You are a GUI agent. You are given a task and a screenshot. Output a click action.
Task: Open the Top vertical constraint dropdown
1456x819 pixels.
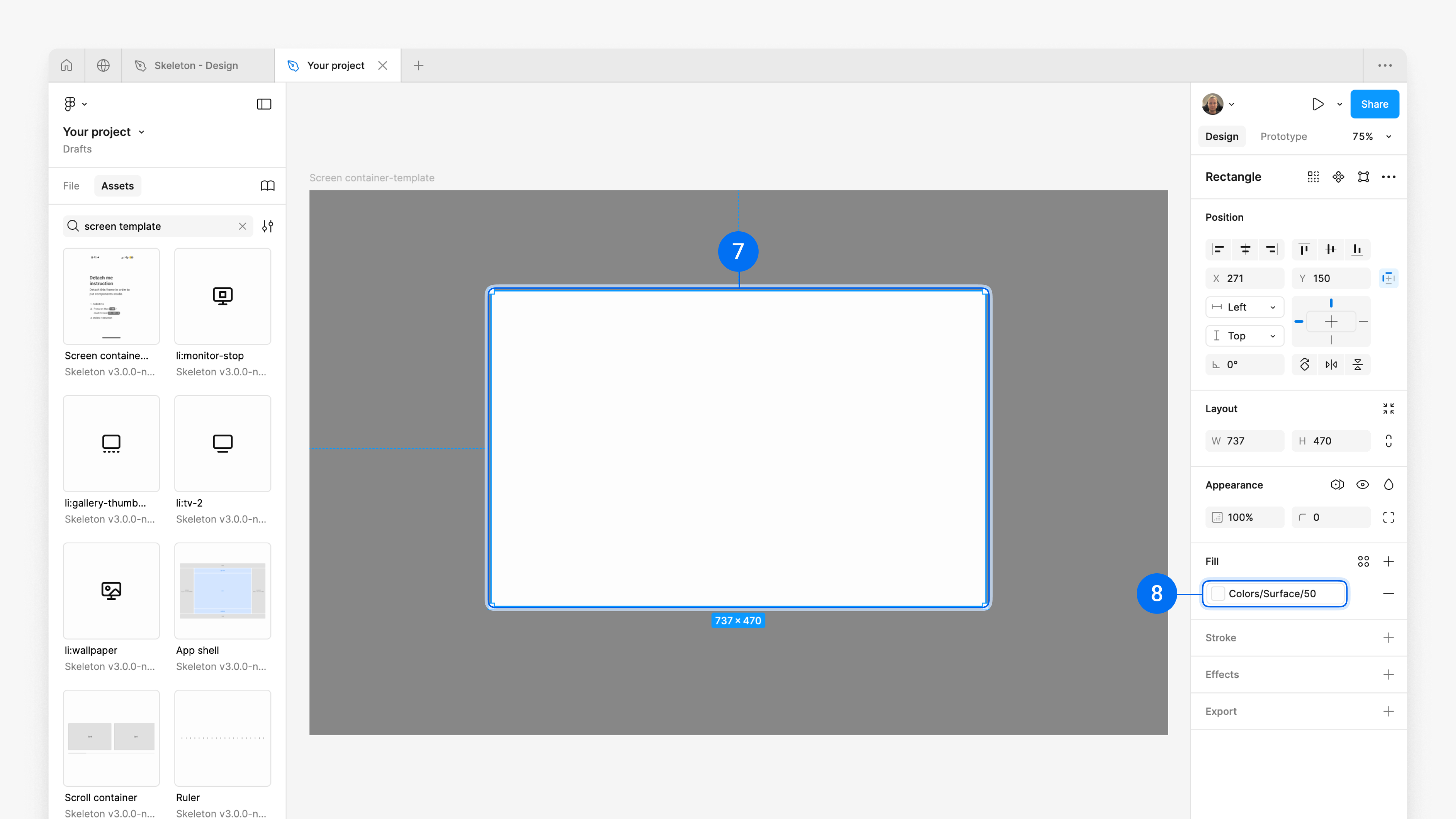tap(1244, 336)
